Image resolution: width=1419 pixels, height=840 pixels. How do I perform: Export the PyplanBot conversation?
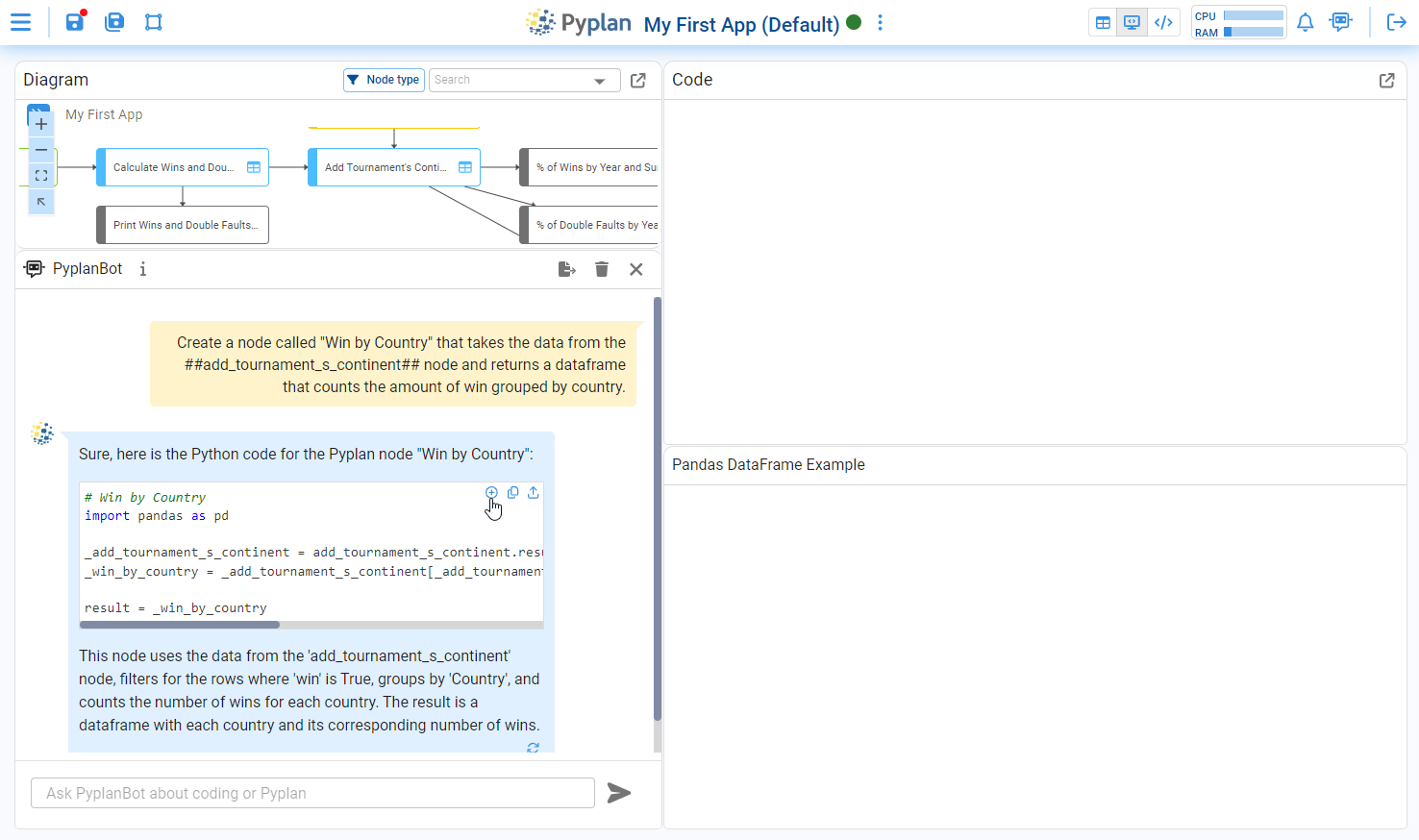pyautogui.click(x=566, y=269)
